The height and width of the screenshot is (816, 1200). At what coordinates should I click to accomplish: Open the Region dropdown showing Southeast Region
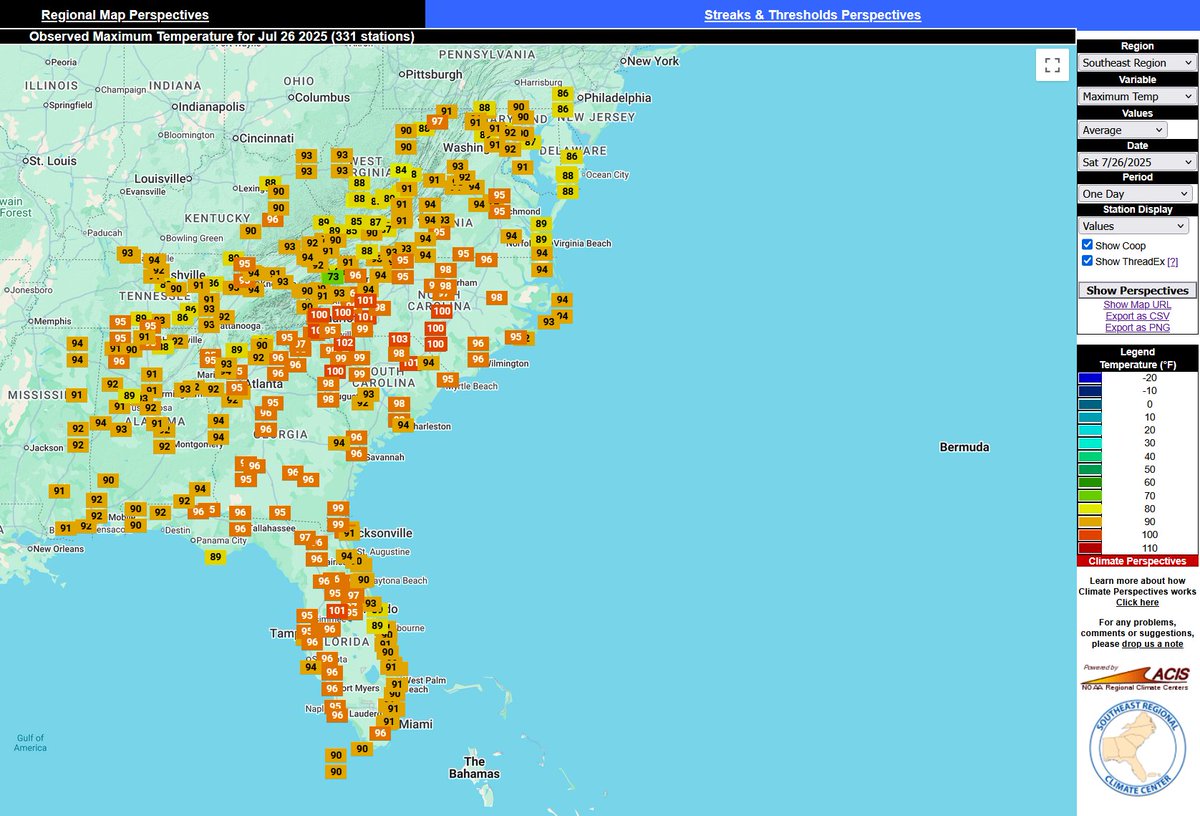coord(1137,62)
